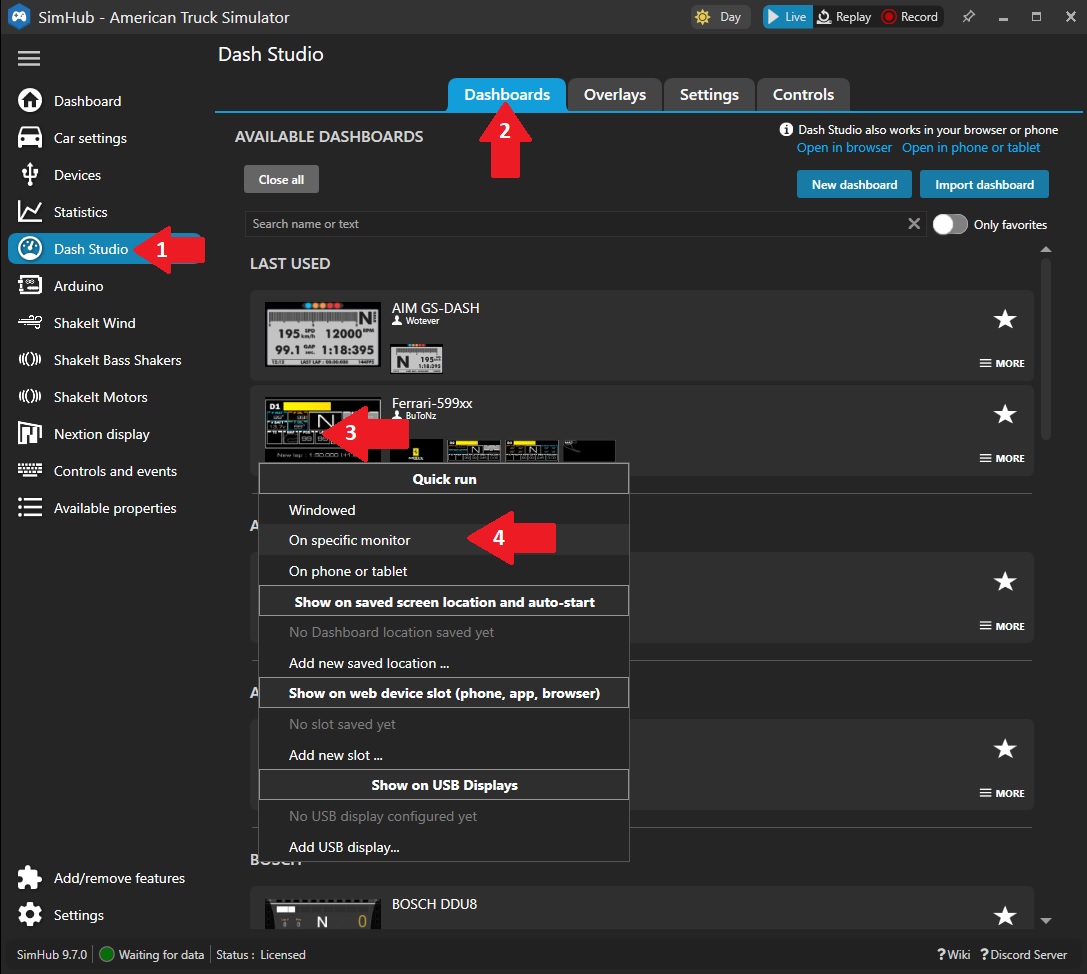Switch to Live mode

tap(787, 17)
